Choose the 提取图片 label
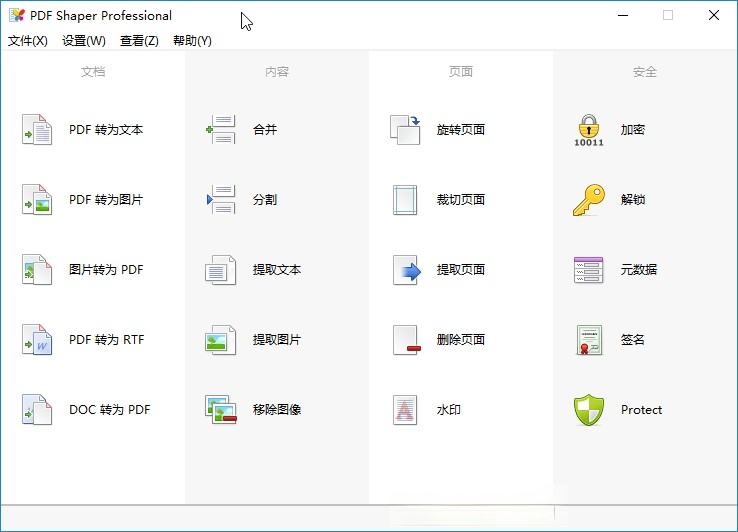The image size is (738, 532). coord(277,339)
